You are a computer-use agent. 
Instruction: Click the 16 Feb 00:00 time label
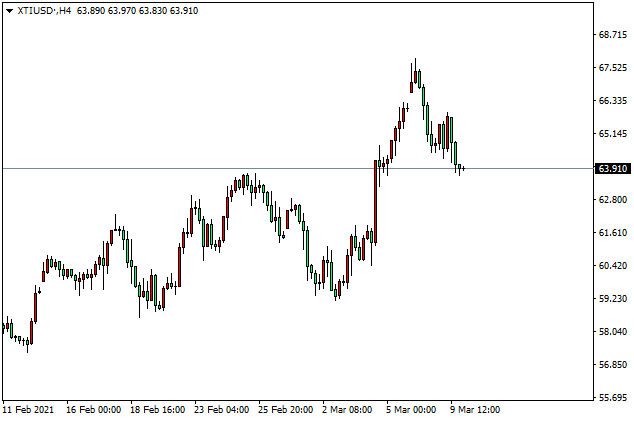pos(93,410)
